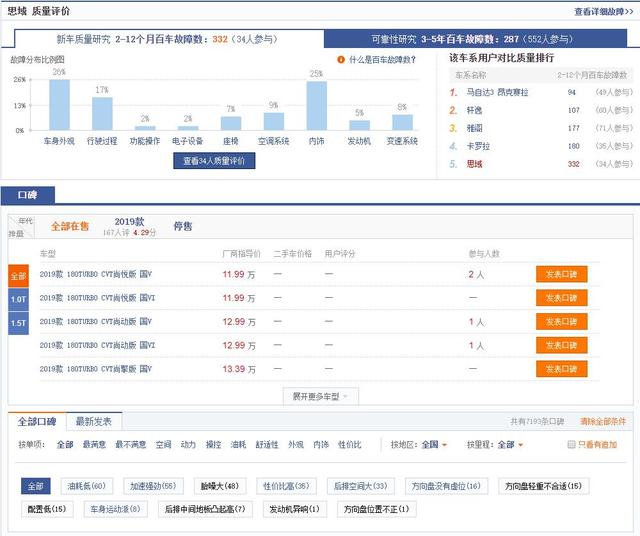The height and width of the screenshot is (536, 640).
Task: Click 发表口碑 for 尚悦版 国VI row
Action: coord(562,298)
